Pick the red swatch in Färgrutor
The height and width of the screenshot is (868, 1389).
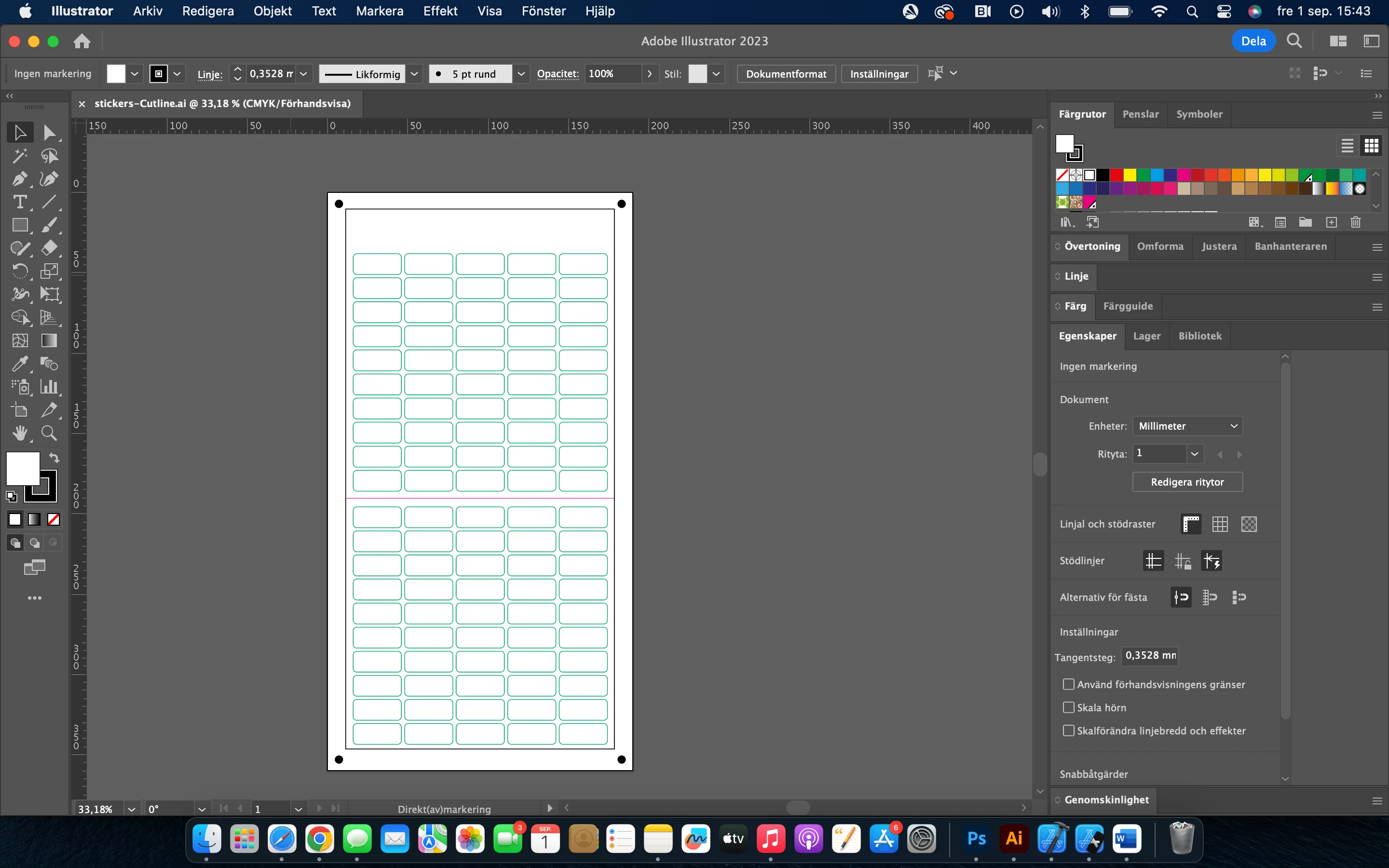[1116, 175]
